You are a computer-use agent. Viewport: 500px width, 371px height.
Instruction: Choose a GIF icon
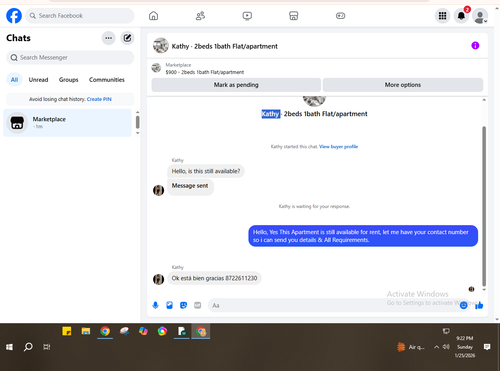coord(198,305)
